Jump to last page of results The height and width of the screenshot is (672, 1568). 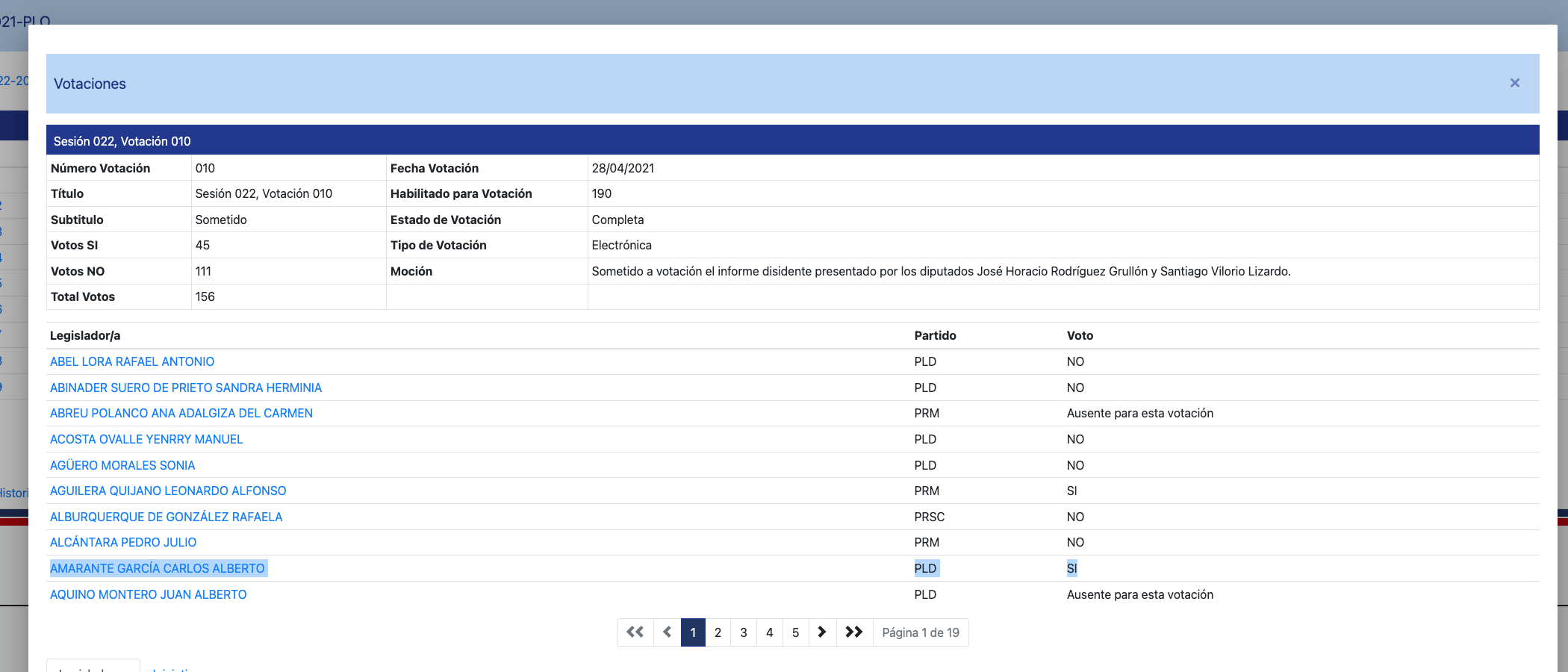tap(854, 632)
